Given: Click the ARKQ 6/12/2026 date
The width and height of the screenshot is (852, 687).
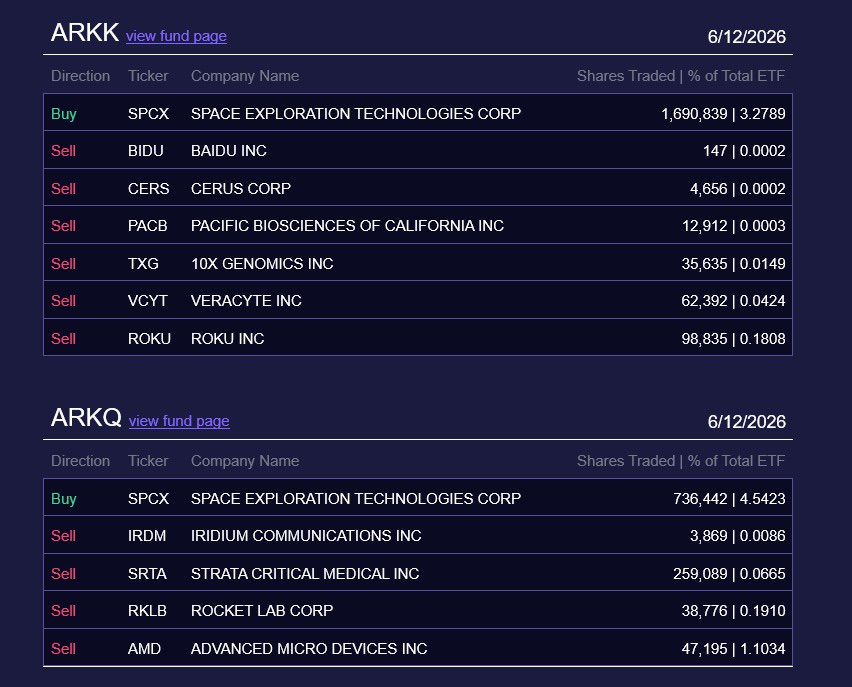Looking at the screenshot, I should click(x=747, y=421).
